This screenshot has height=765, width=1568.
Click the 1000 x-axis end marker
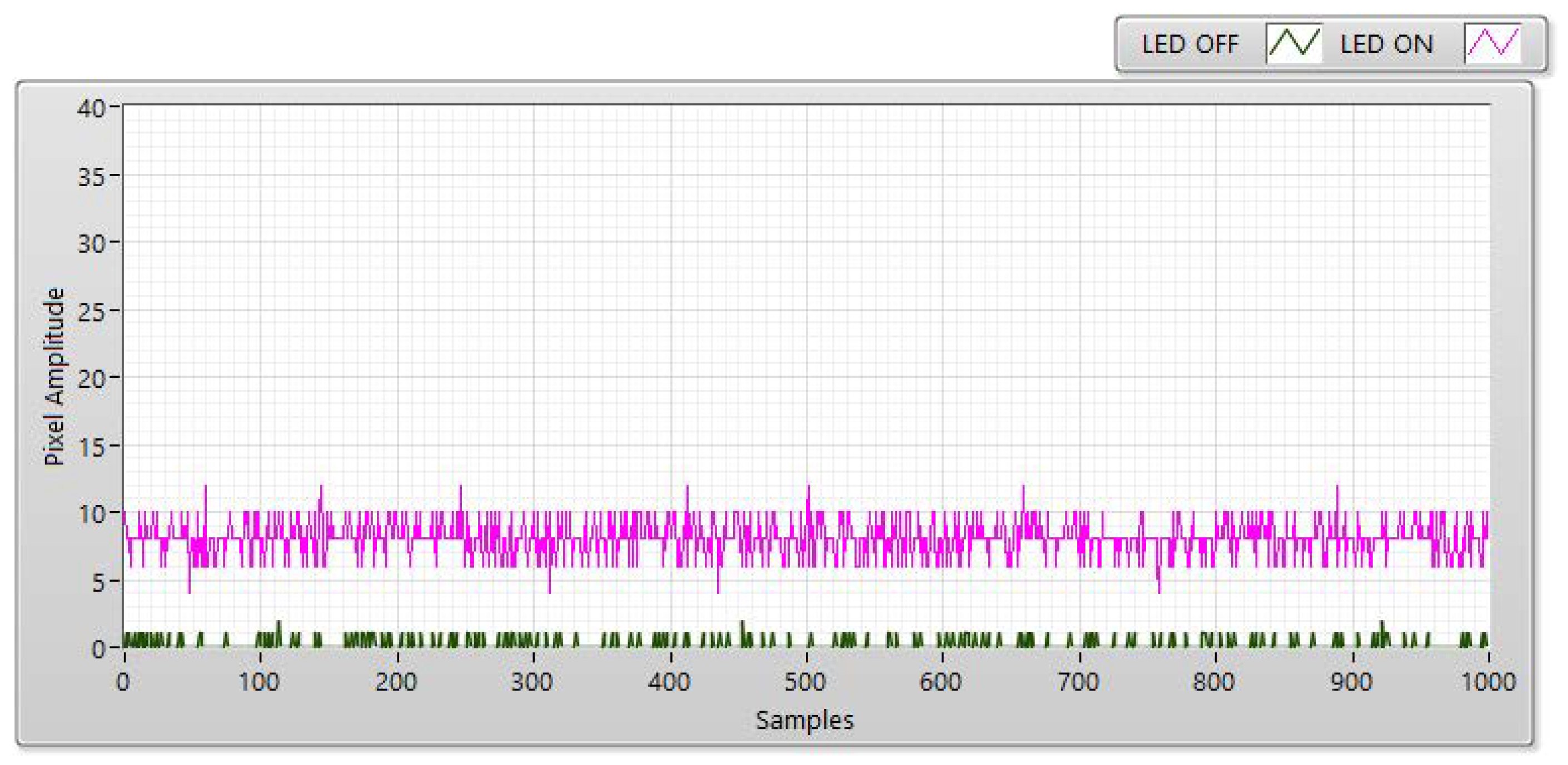tap(1489, 682)
